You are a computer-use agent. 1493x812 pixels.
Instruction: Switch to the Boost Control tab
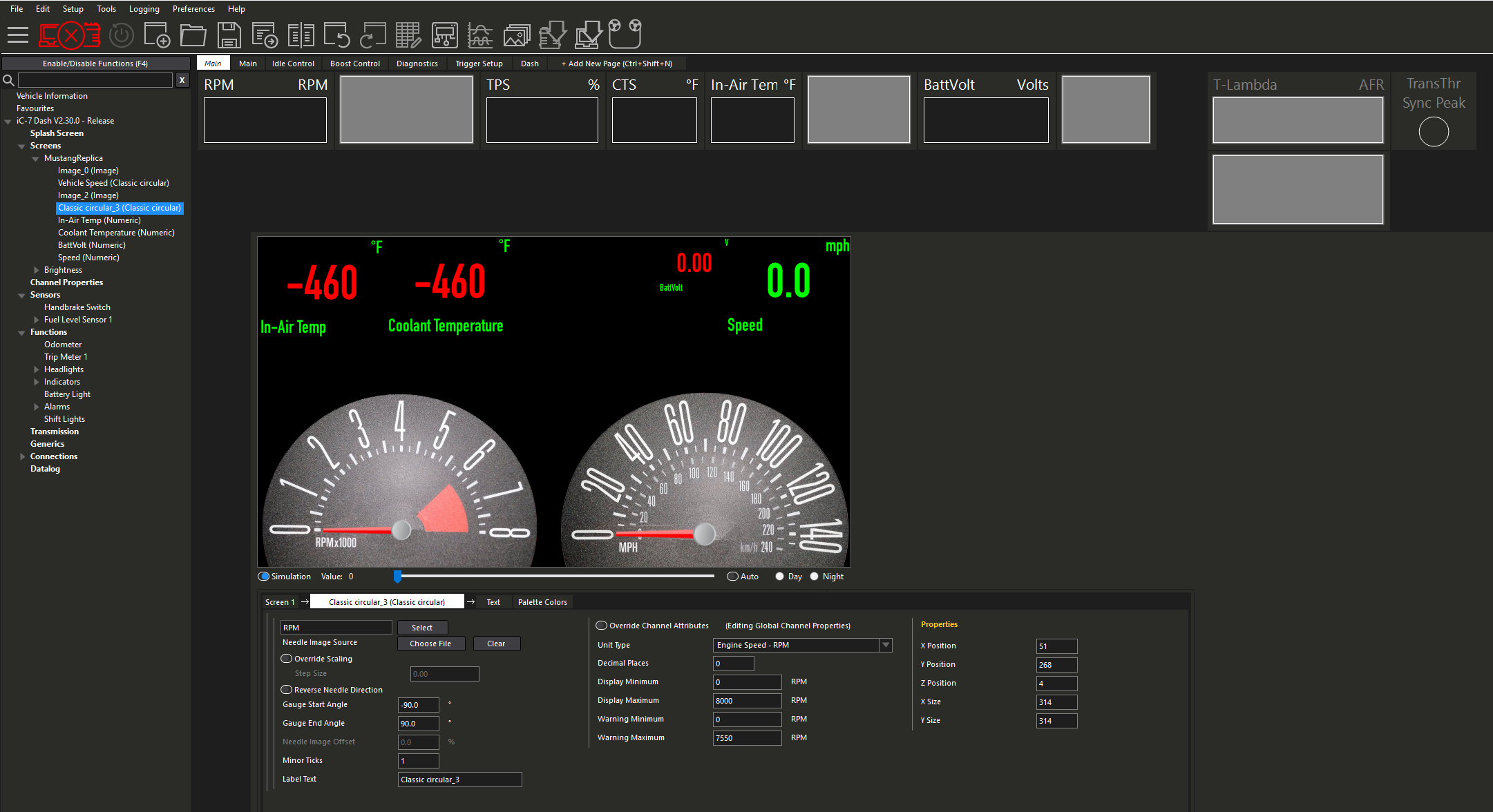[354, 63]
